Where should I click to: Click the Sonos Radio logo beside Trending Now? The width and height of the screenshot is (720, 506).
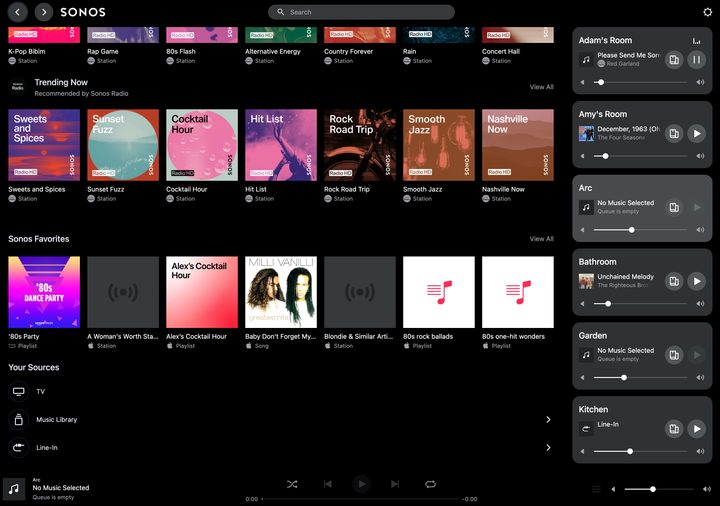[x=18, y=87]
